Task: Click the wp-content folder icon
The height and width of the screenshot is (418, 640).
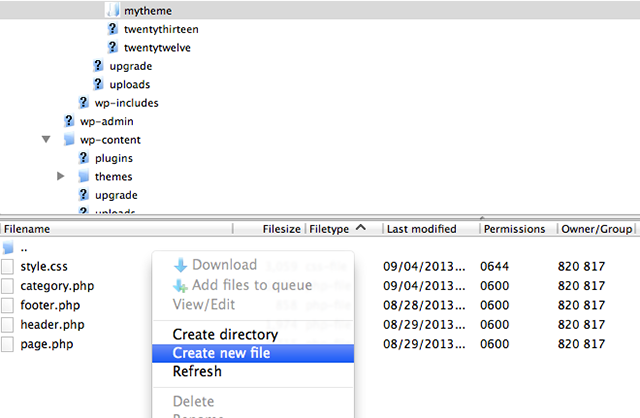Action: tap(69, 139)
